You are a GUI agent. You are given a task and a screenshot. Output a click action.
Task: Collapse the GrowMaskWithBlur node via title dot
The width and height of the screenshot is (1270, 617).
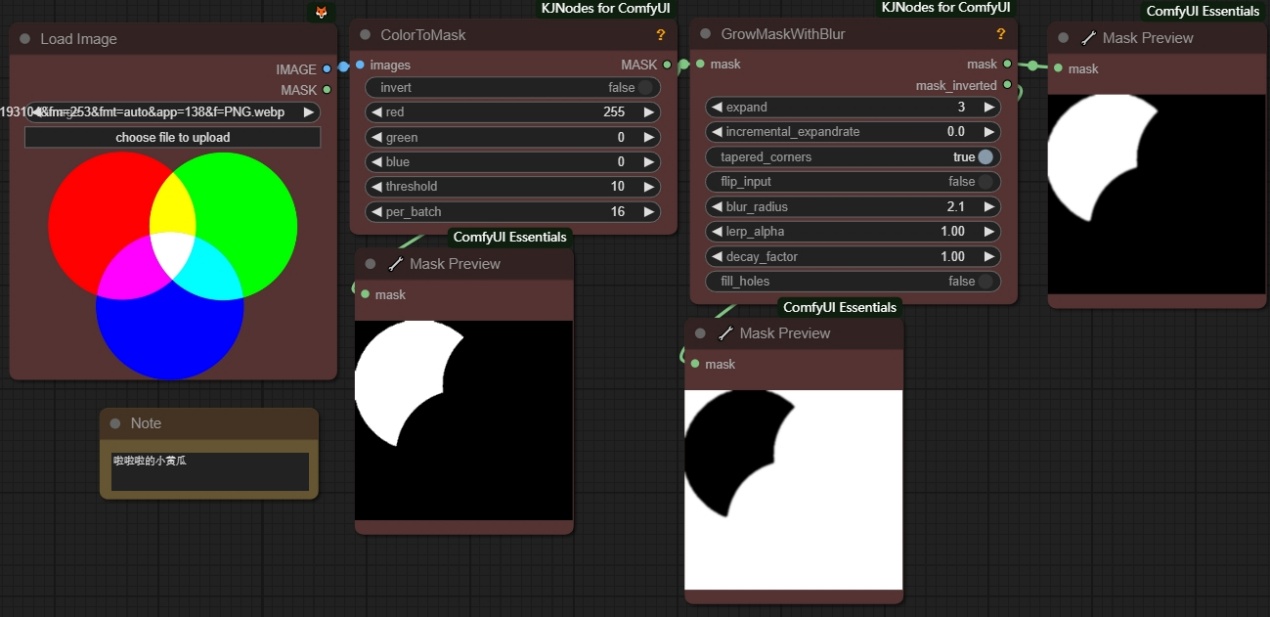[x=705, y=34]
